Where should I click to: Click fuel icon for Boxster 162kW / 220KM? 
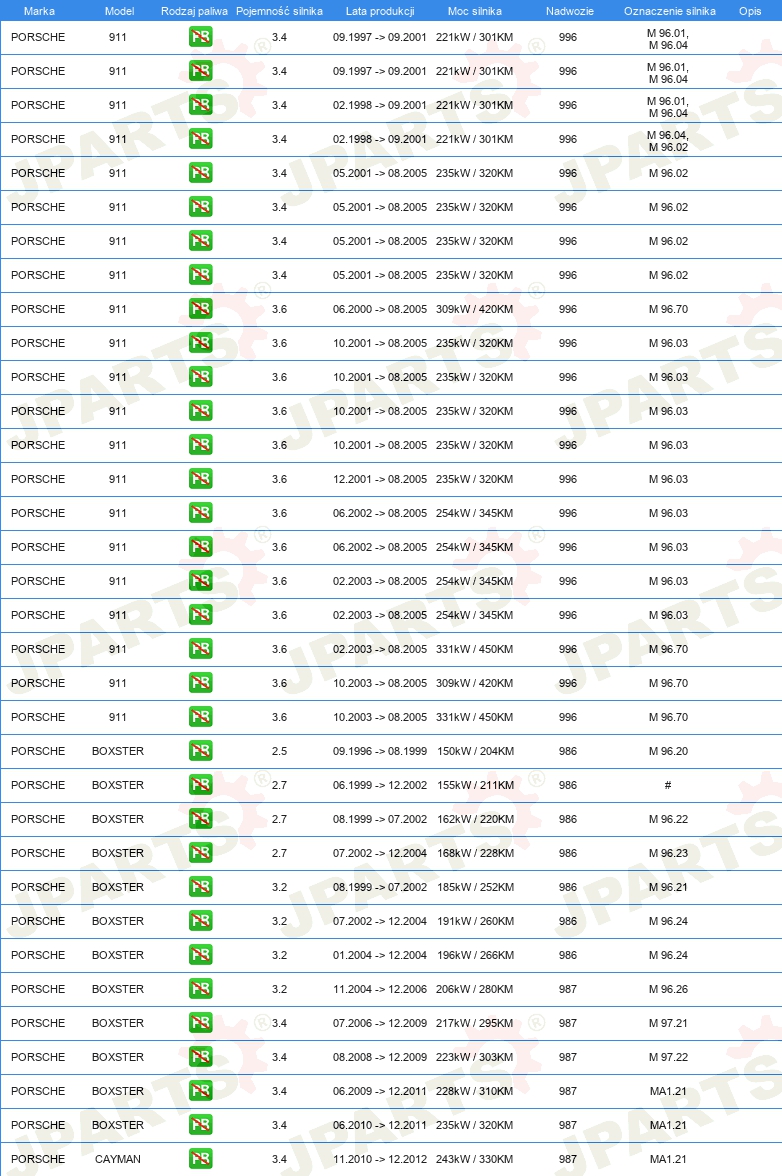[x=200, y=819]
